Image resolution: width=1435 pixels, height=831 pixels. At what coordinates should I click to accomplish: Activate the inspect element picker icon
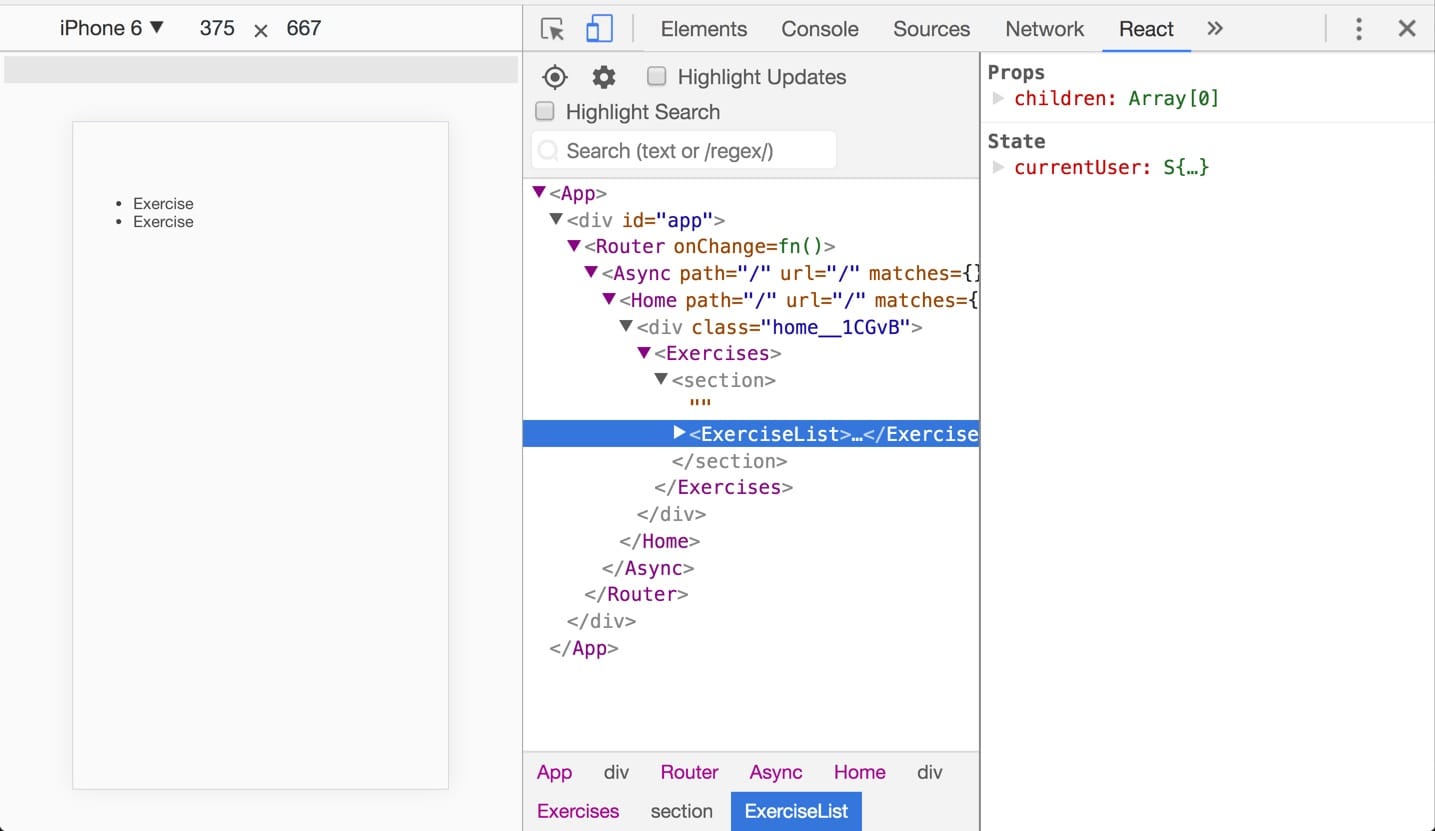coord(552,29)
